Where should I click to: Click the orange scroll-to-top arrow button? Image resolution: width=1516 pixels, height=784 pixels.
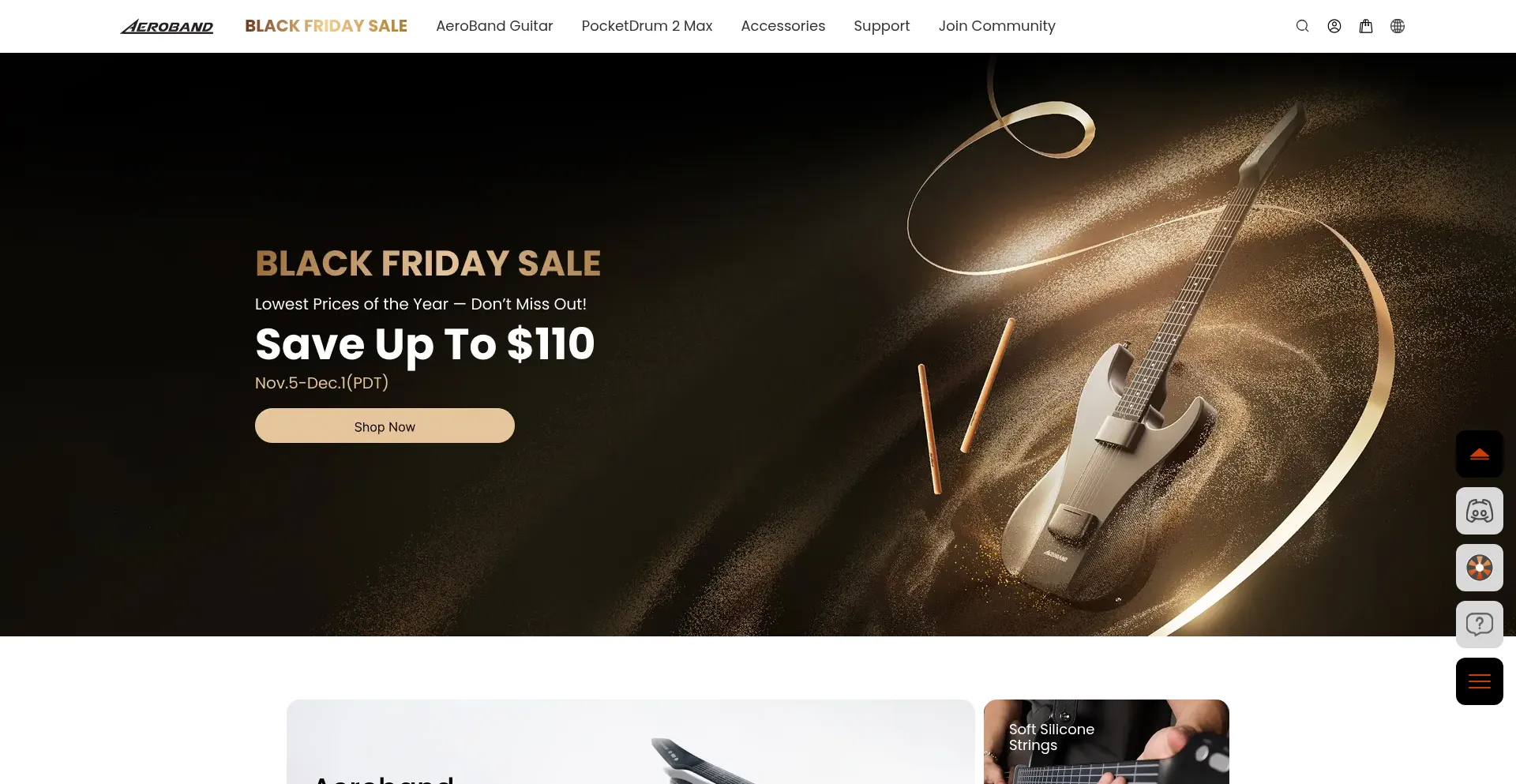point(1480,454)
